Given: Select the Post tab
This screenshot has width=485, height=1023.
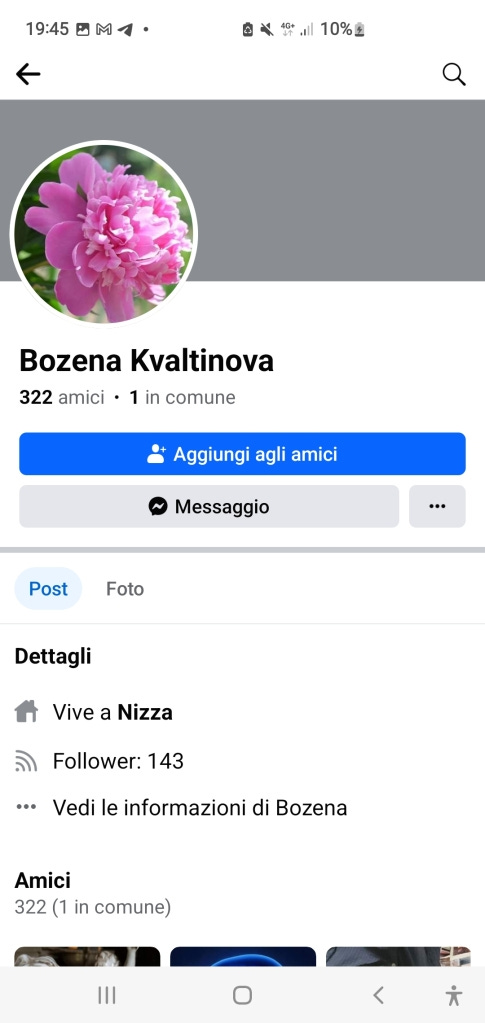Looking at the screenshot, I should click(x=48, y=588).
